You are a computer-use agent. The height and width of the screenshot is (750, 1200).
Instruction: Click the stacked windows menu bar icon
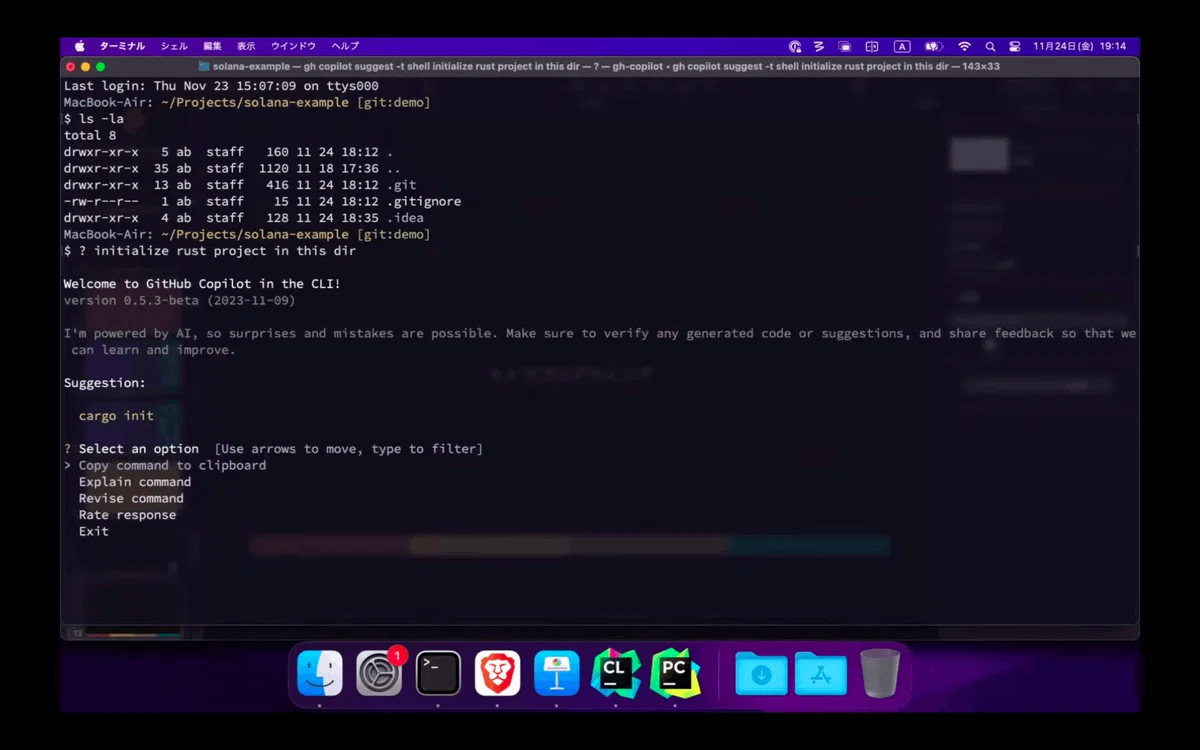(845, 46)
